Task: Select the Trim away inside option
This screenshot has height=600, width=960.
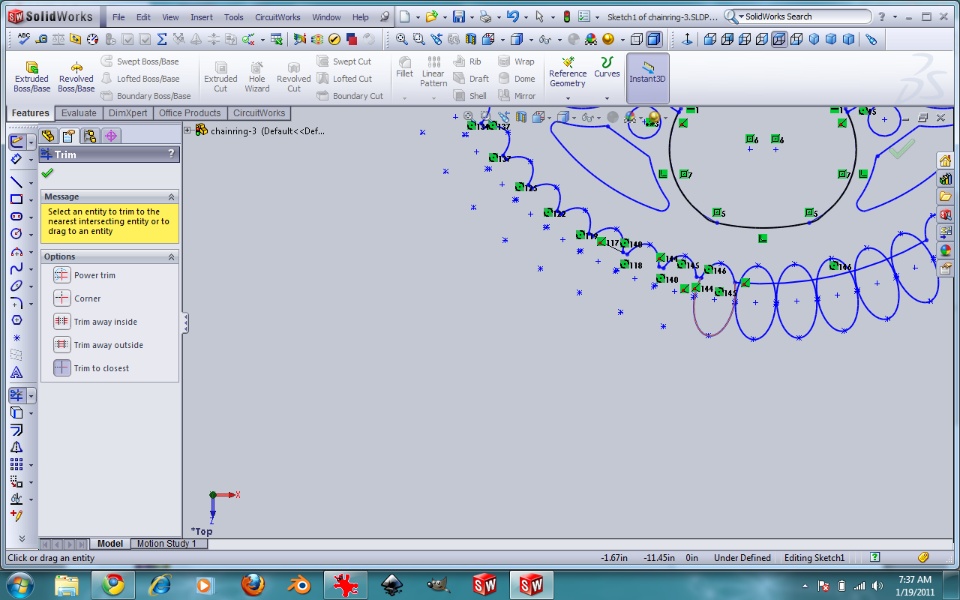Action: [x=95, y=322]
